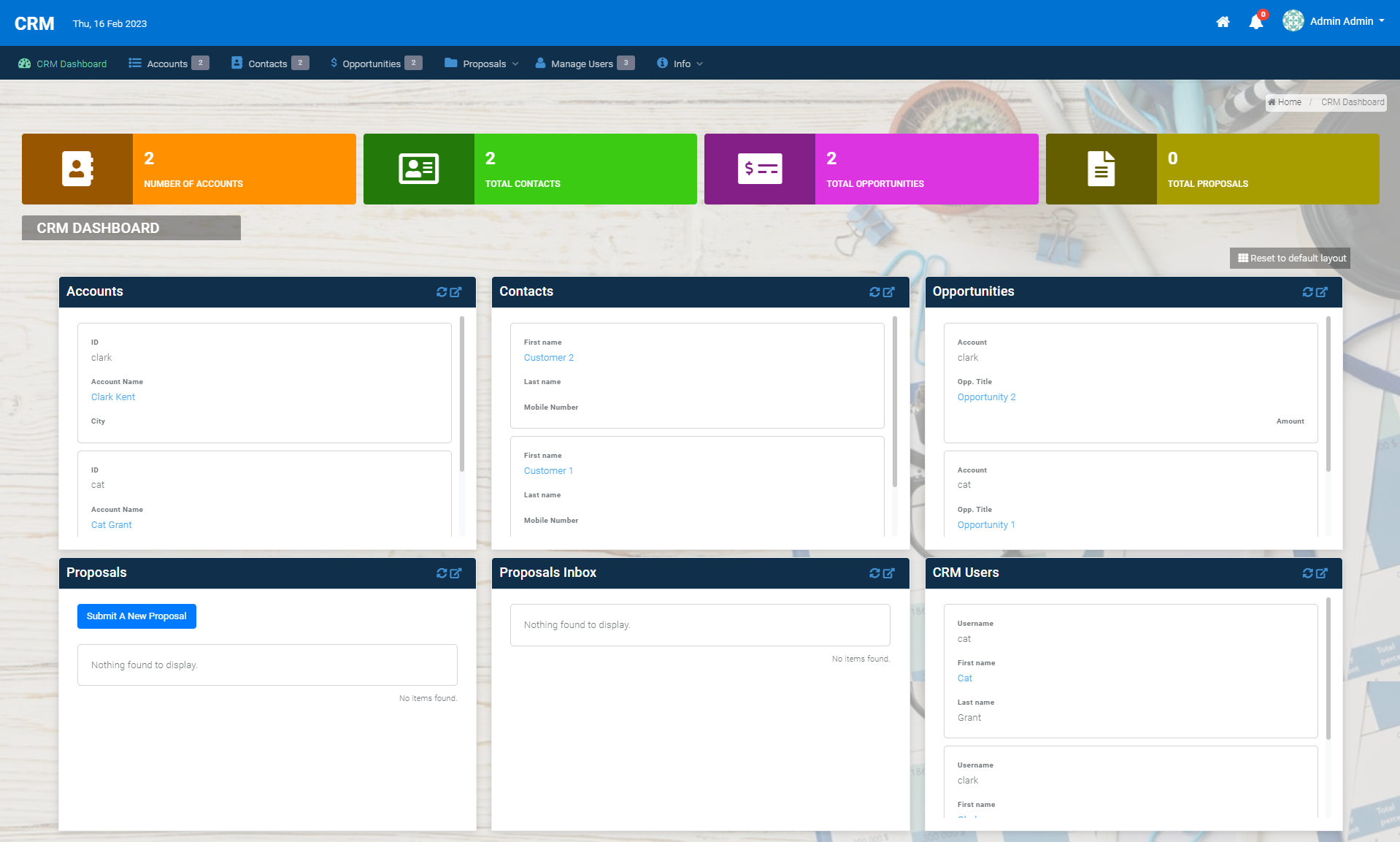Image resolution: width=1400 pixels, height=842 pixels.
Task: Click the Admin Admin avatar icon
Action: [x=1293, y=21]
